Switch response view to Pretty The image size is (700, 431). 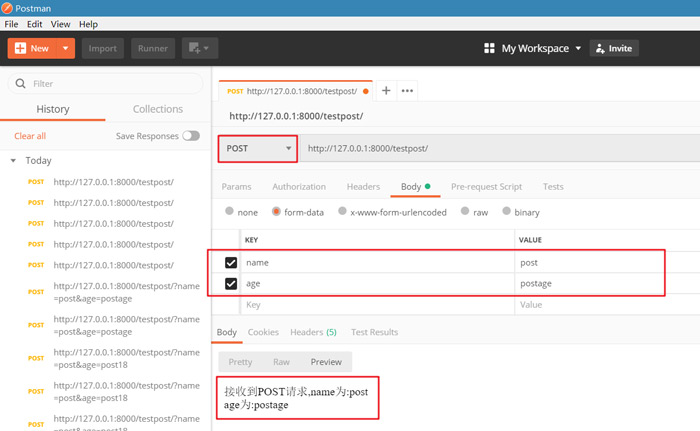tap(240, 362)
